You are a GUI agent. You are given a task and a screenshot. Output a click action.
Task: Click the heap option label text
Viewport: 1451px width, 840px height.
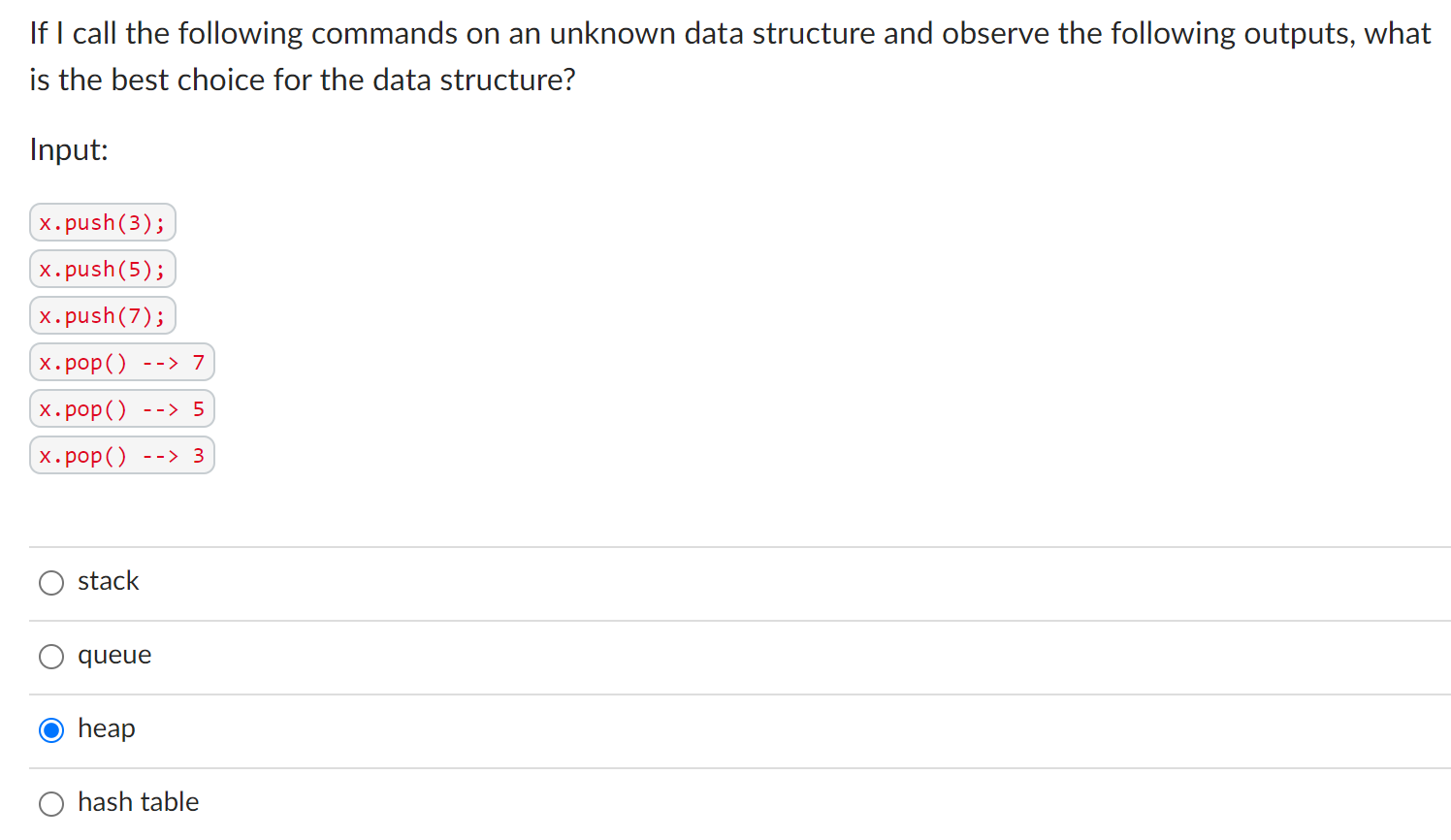point(107,728)
